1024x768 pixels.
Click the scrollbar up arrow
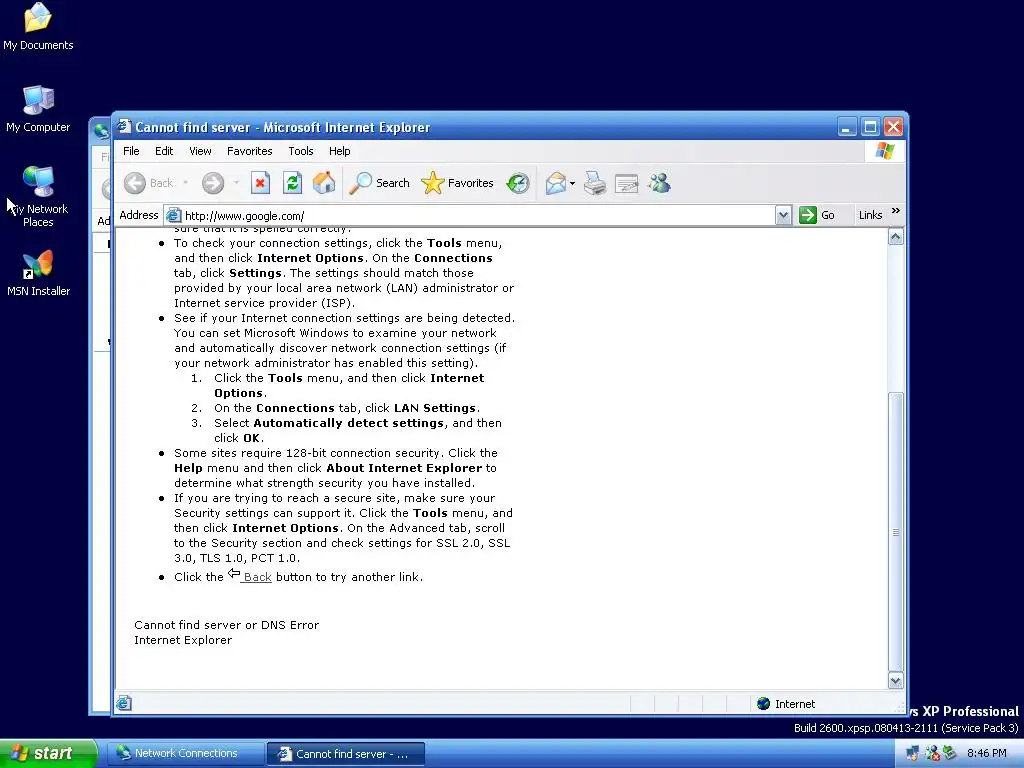[895, 237]
